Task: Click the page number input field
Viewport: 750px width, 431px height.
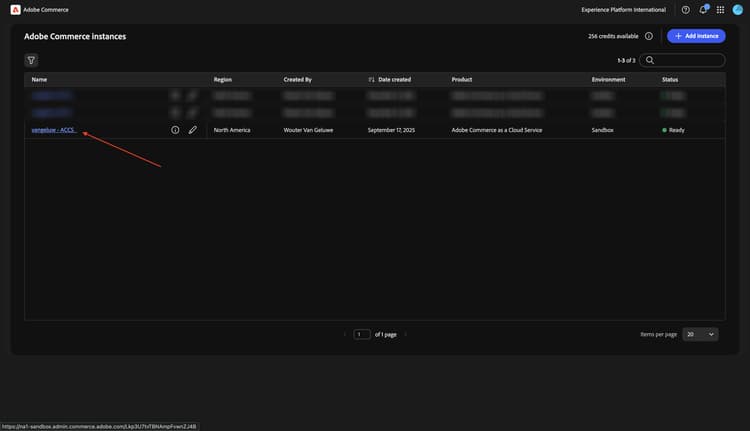Action: click(362, 334)
